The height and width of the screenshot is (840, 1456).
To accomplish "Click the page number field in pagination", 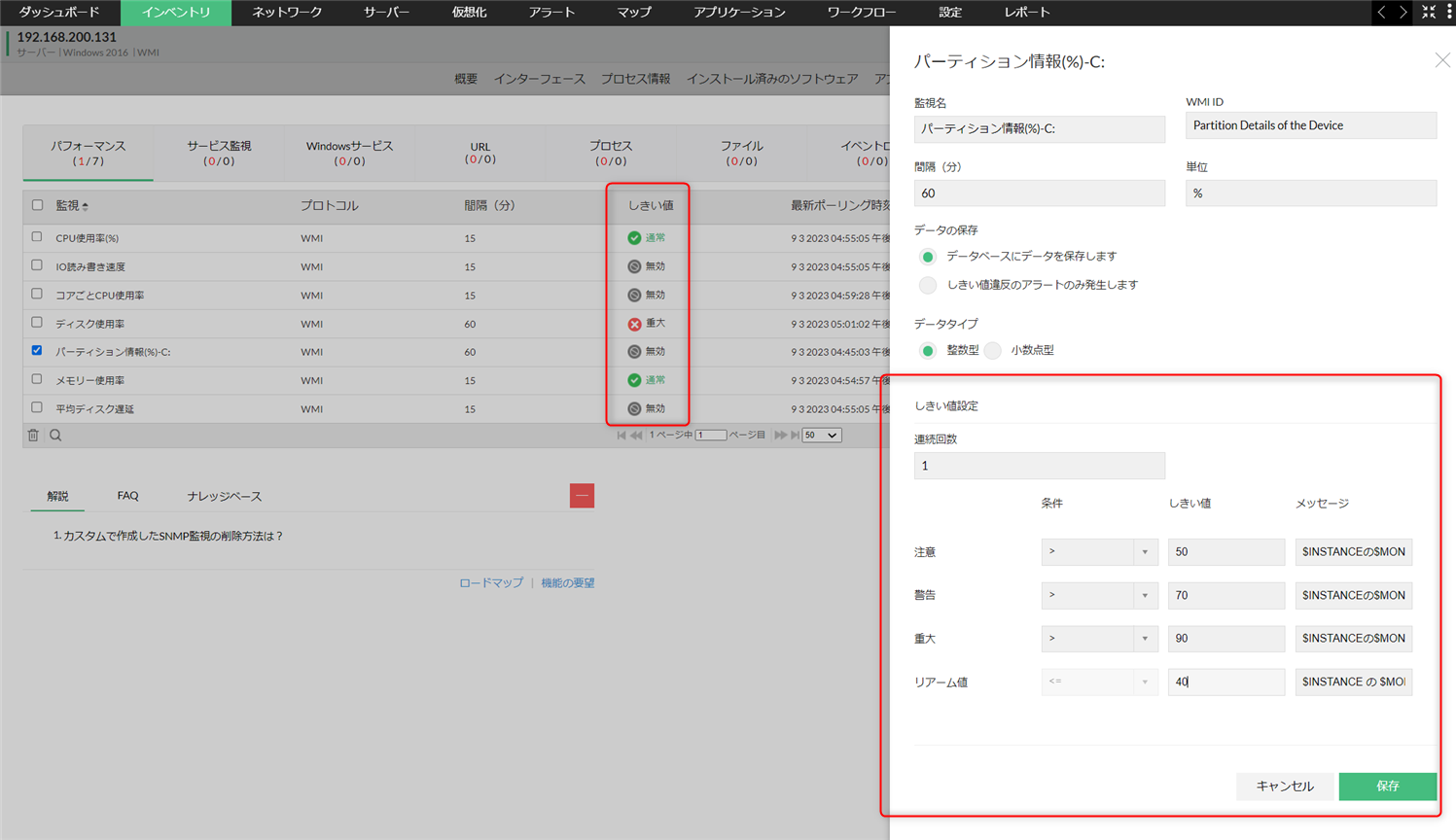I will click(711, 436).
